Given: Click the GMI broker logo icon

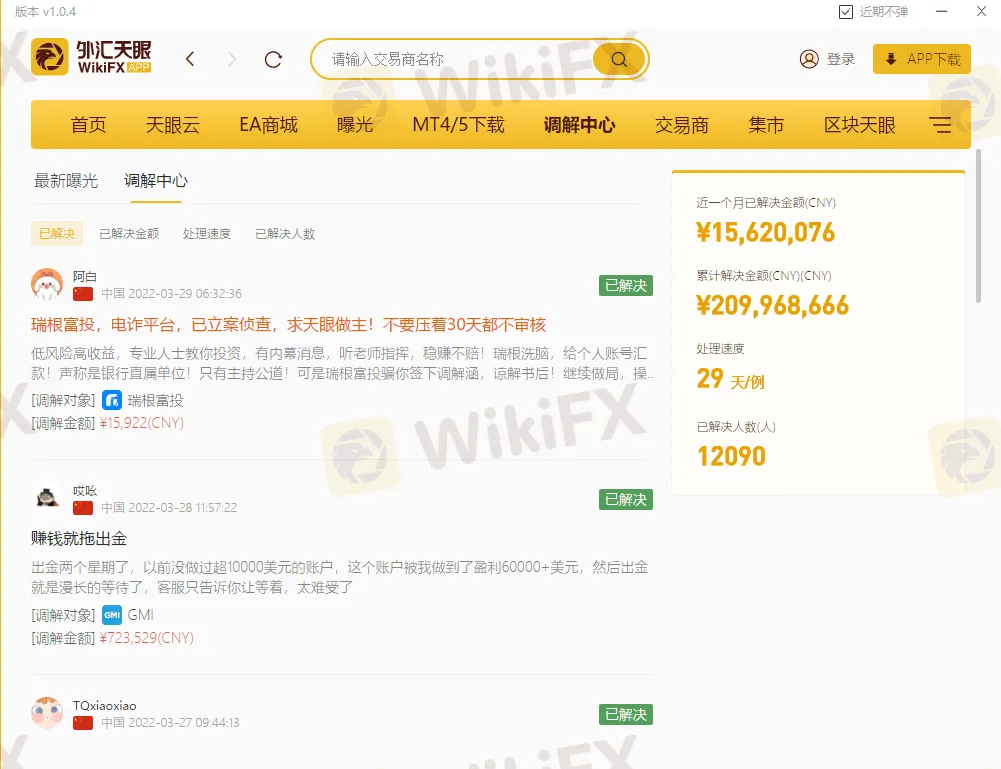Looking at the screenshot, I should click(x=112, y=615).
